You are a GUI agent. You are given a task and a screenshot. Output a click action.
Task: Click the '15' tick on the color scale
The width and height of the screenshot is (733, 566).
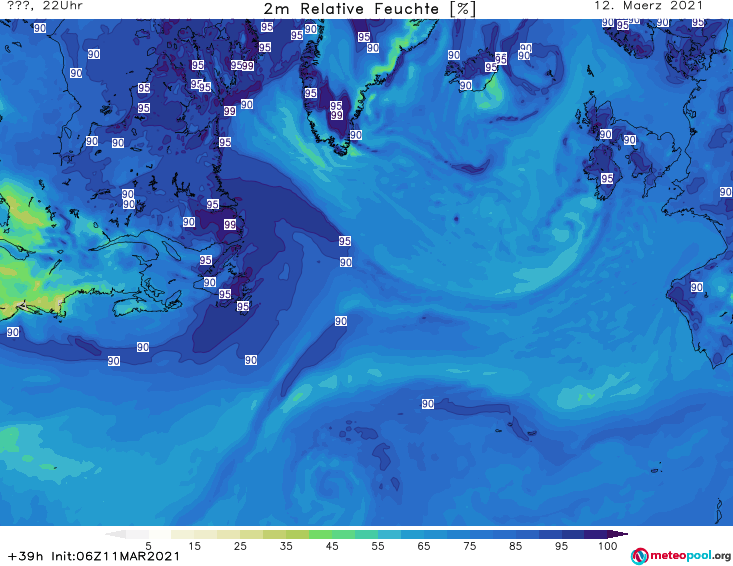[194, 546]
